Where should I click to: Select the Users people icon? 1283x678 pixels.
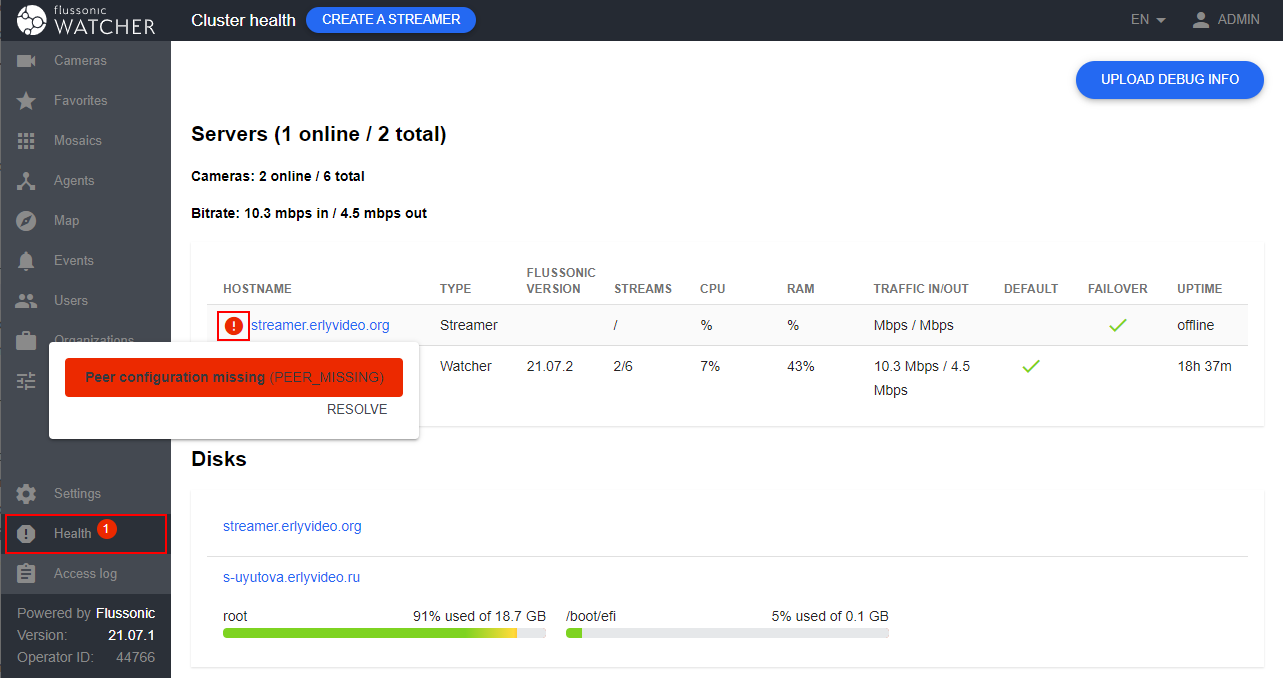coord(27,301)
